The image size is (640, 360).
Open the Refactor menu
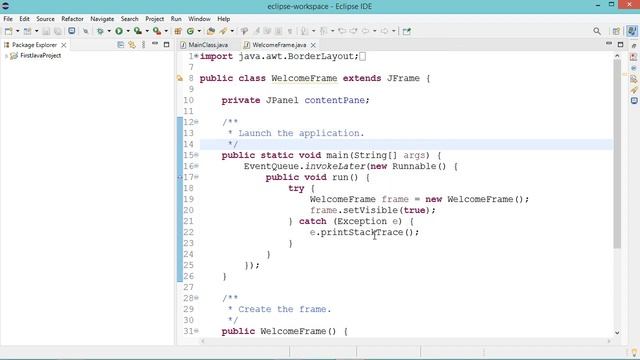pyautogui.click(x=72, y=19)
